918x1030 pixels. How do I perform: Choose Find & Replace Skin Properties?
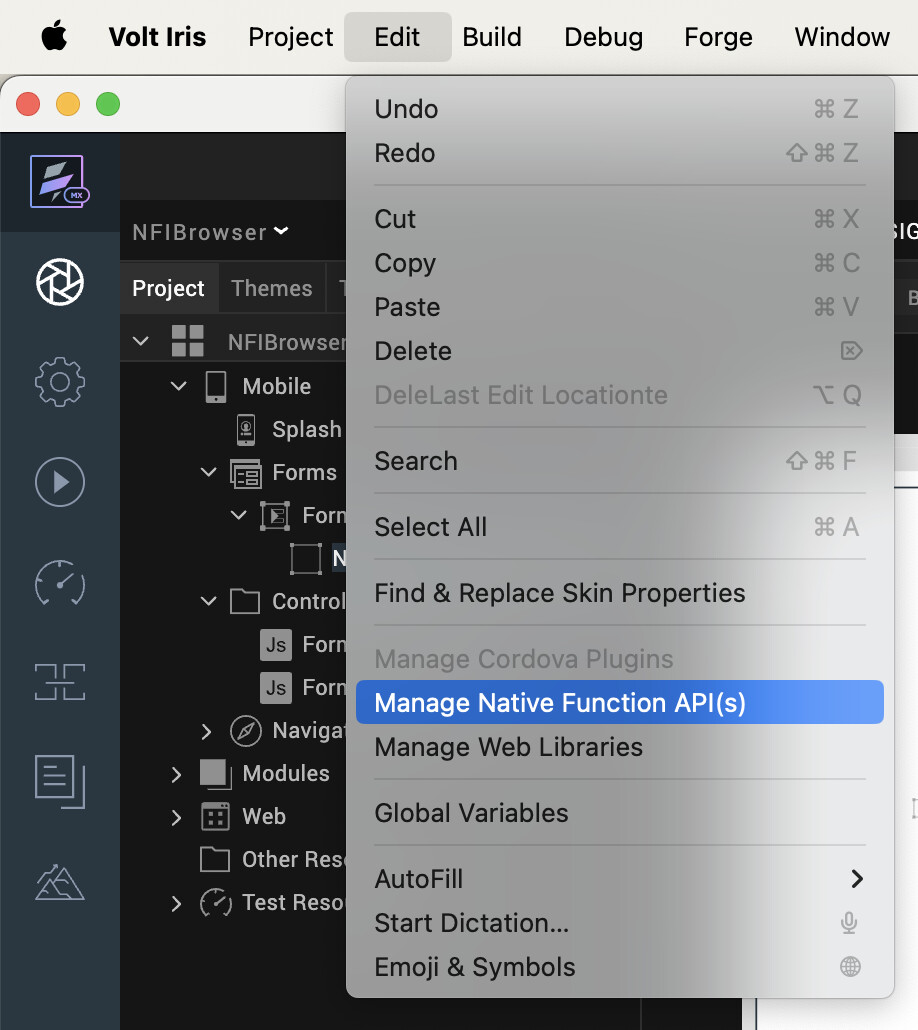pos(619,593)
